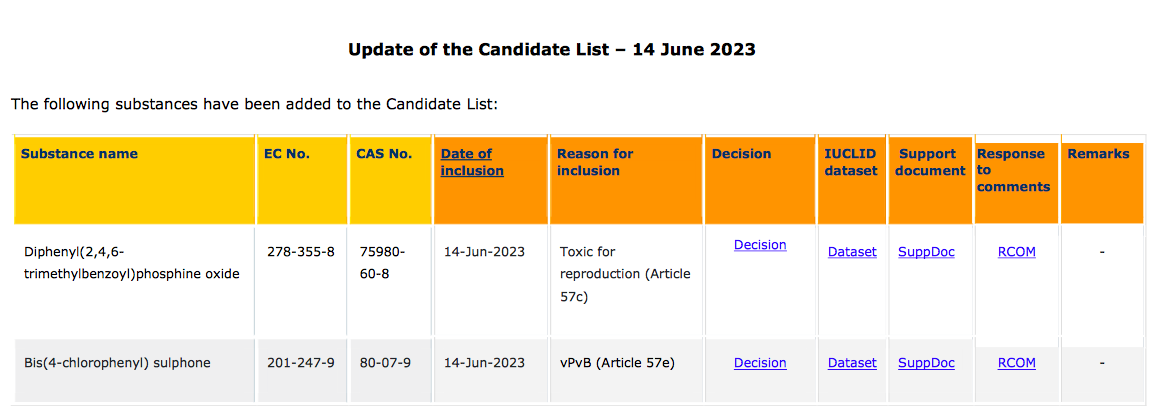The height and width of the screenshot is (417, 1155).
Task: Open Decision link for Diphenyl(2,4,6-trimethylbenzoyl)phosphine oxide
Action: point(760,245)
